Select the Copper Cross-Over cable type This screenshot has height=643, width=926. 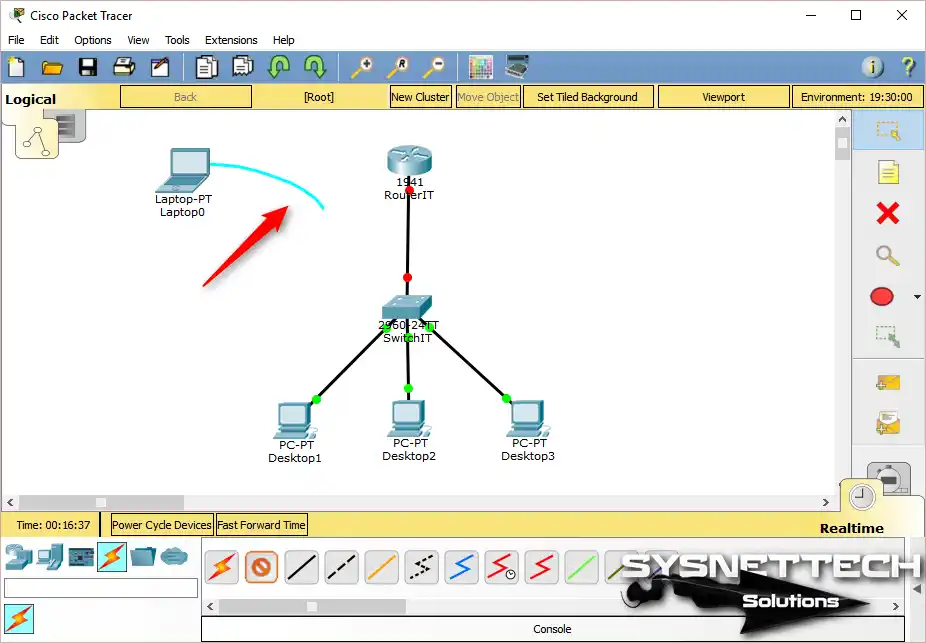pos(341,567)
